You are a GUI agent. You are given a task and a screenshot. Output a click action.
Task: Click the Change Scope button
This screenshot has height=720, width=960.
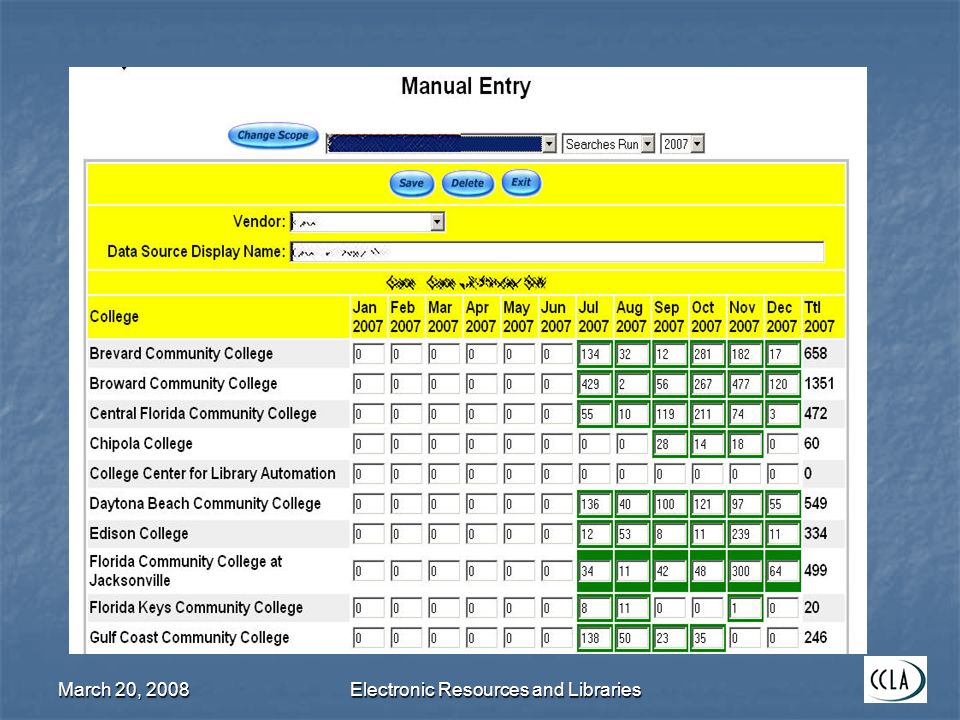point(273,135)
